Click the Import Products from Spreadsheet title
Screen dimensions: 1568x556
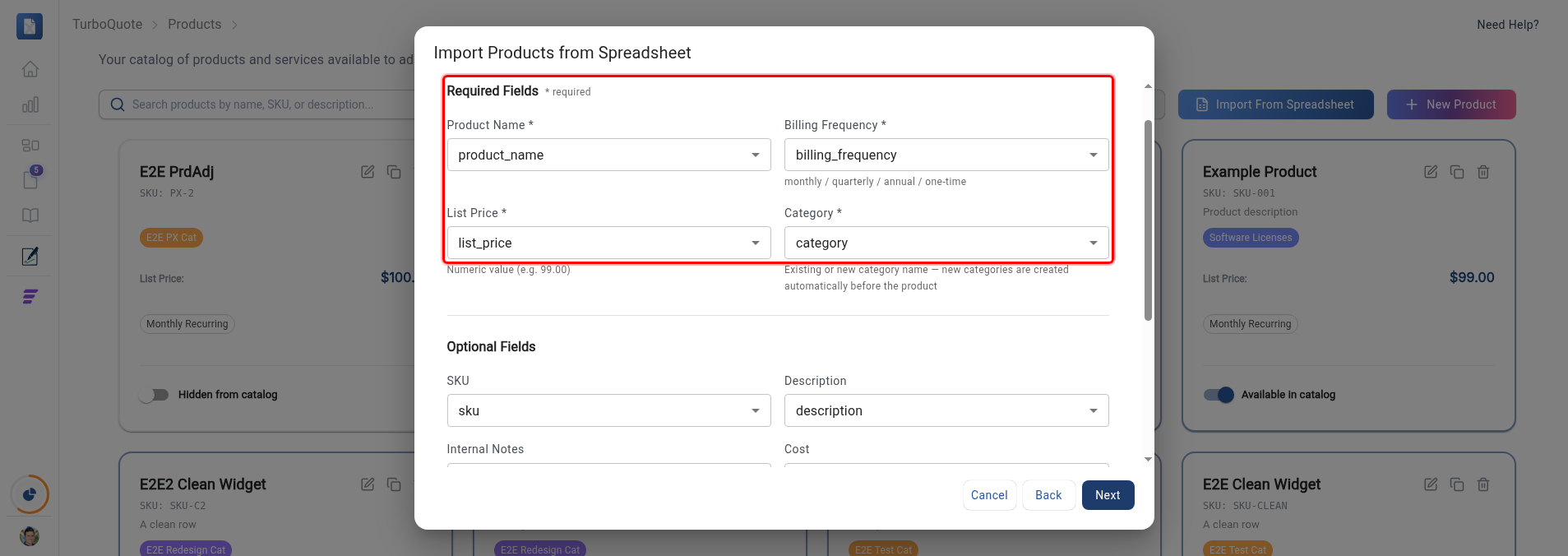562,53
